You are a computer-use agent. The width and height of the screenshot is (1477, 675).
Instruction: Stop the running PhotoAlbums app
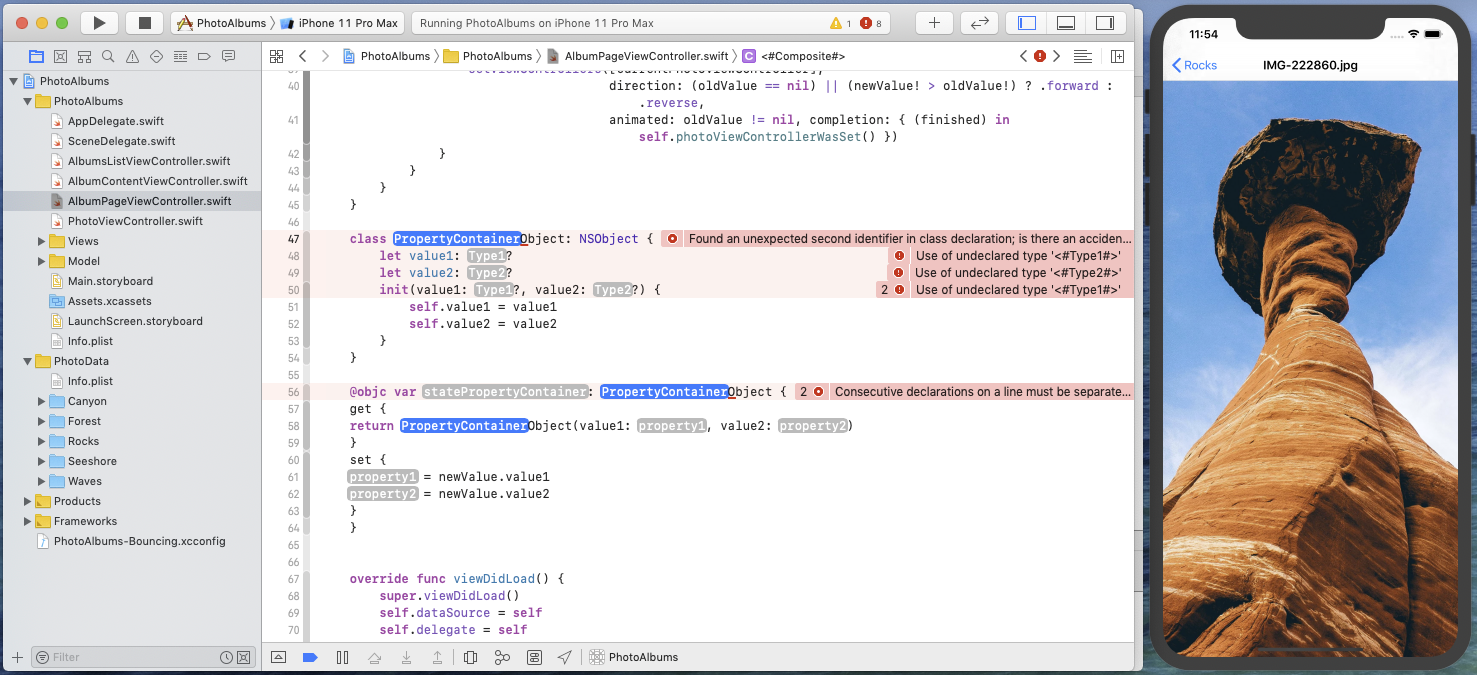145,23
